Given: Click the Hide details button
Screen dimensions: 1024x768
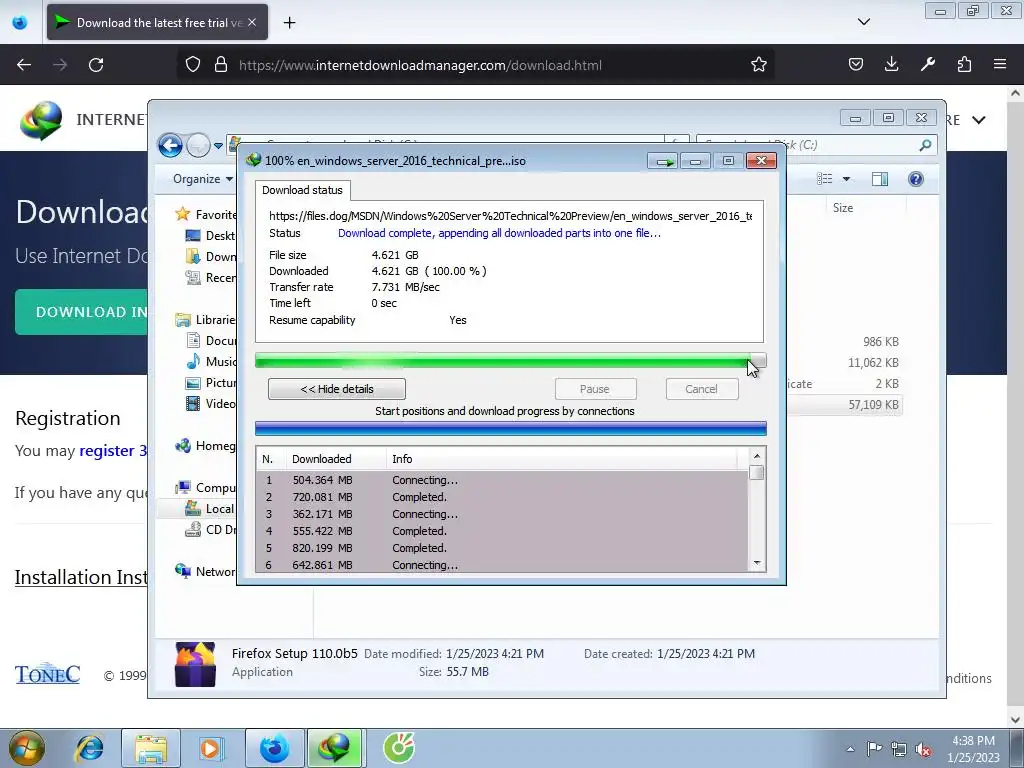Looking at the screenshot, I should tap(336, 389).
